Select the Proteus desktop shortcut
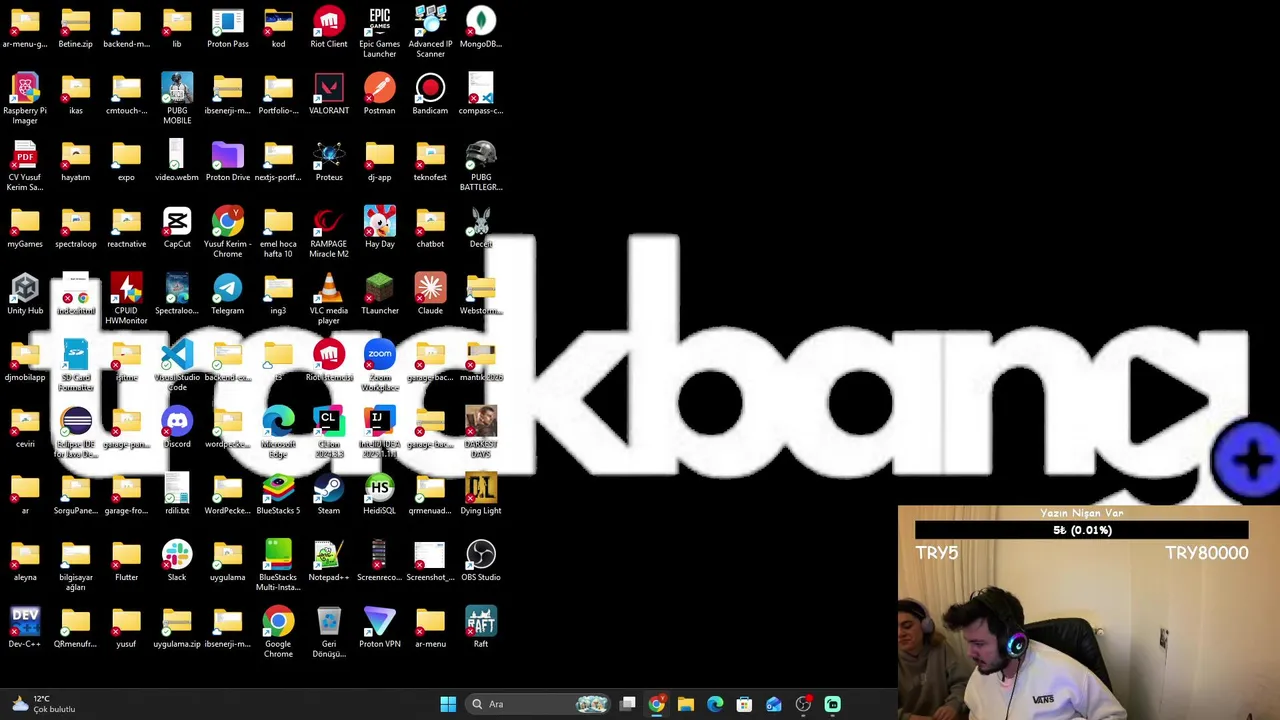Image resolution: width=1280 pixels, height=720 pixels. tap(329, 162)
